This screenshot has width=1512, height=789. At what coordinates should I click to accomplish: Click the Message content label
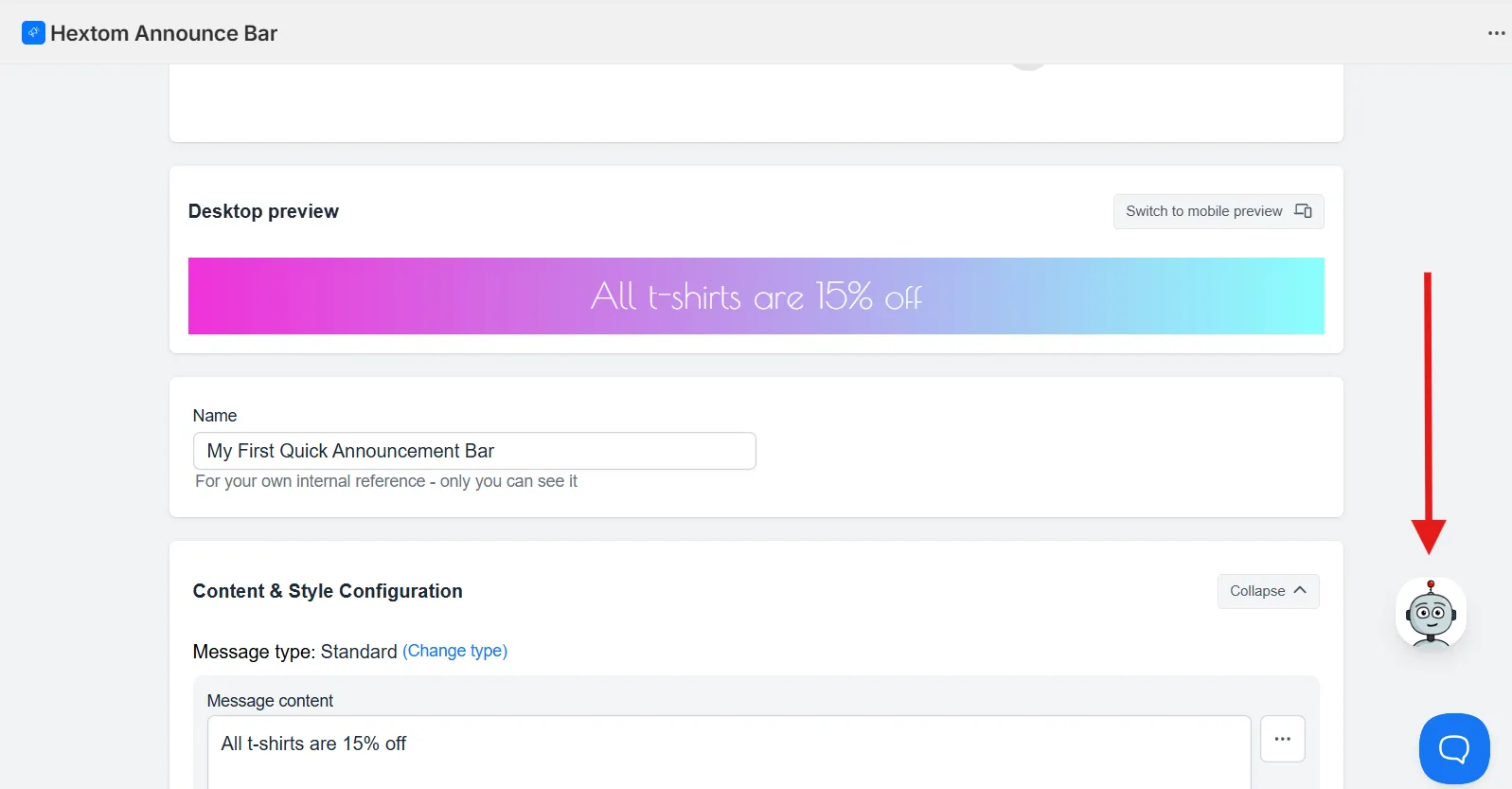[x=270, y=701]
